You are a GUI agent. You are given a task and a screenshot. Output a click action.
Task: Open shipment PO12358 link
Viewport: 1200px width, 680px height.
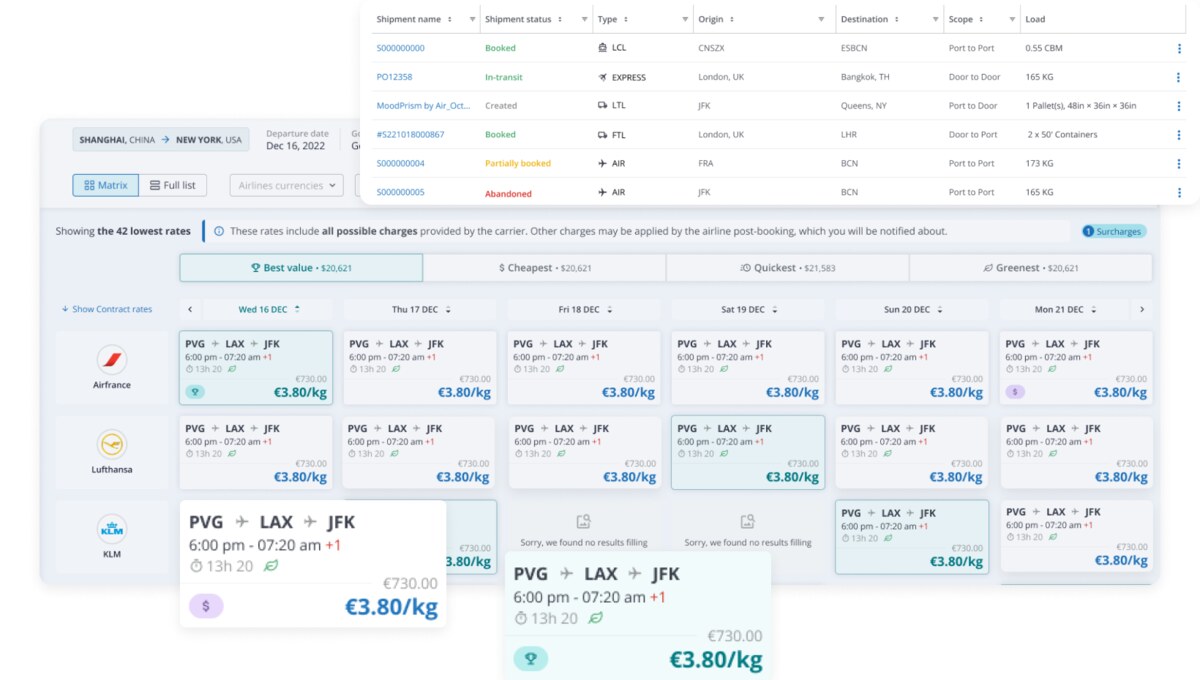(x=394, y=77)
